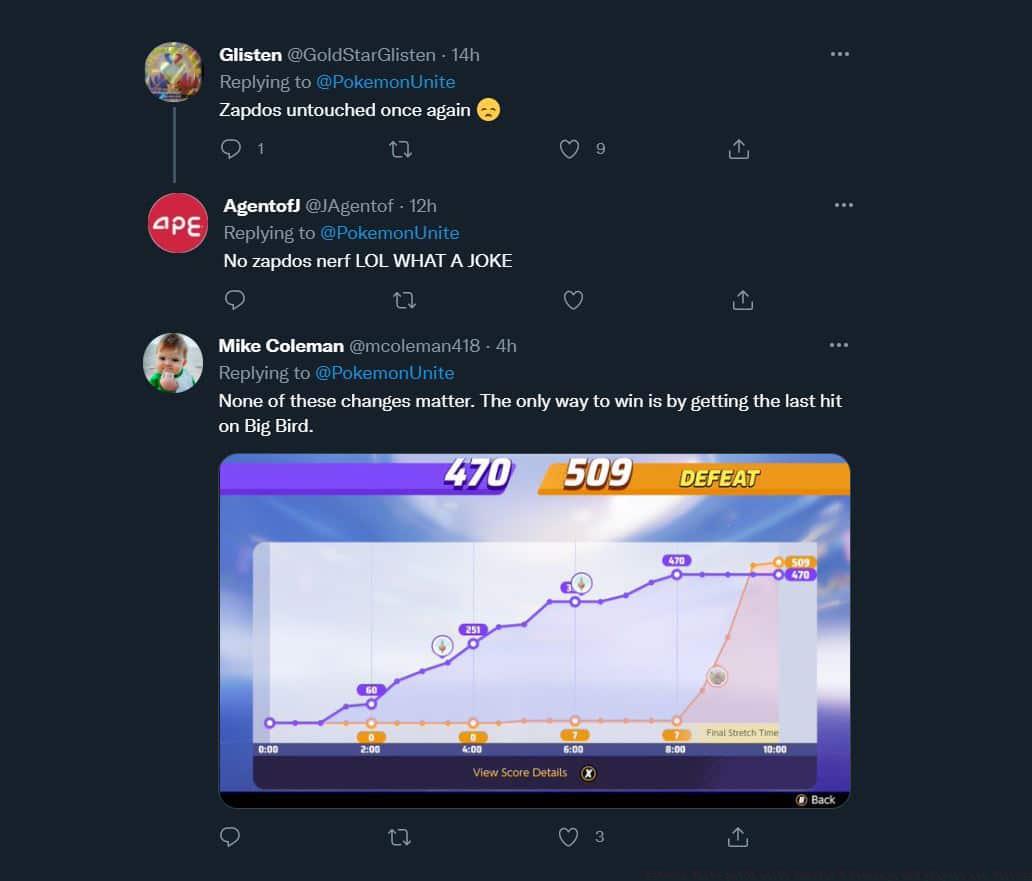This screenshot has height=881, width=1032.
Task: Open @PokemonUnite link in Glisten's reply
Action: [x=385, y=82]
